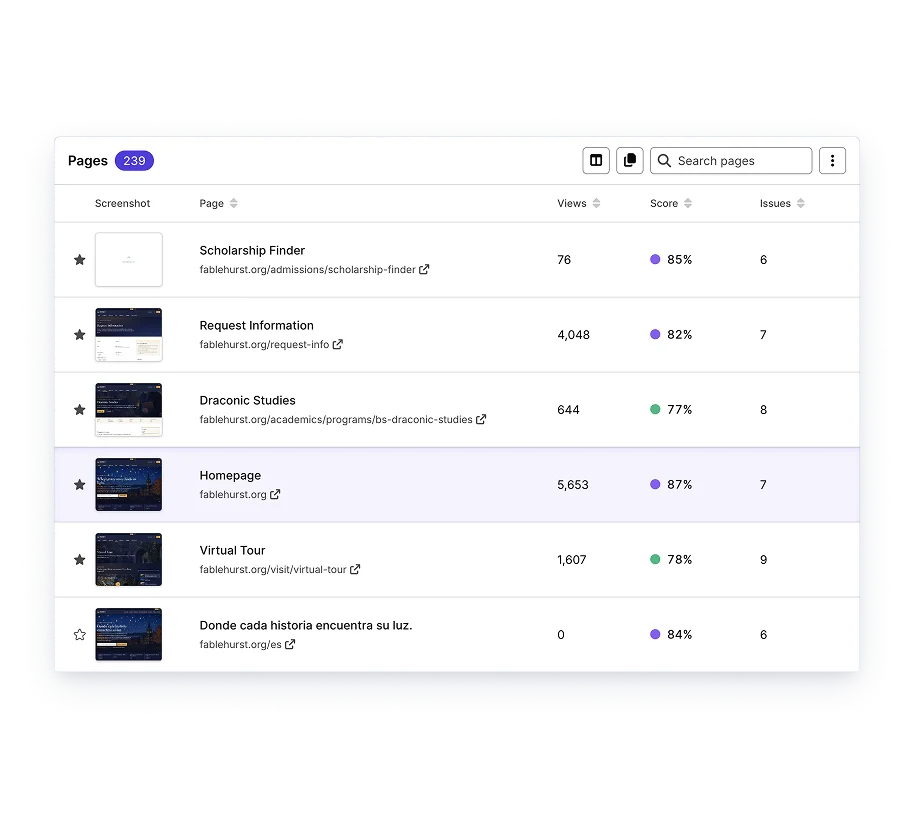Screen dimensions: 914x829
Task: Unstar the Scholarship Finder page
Action: click(80, 259)
